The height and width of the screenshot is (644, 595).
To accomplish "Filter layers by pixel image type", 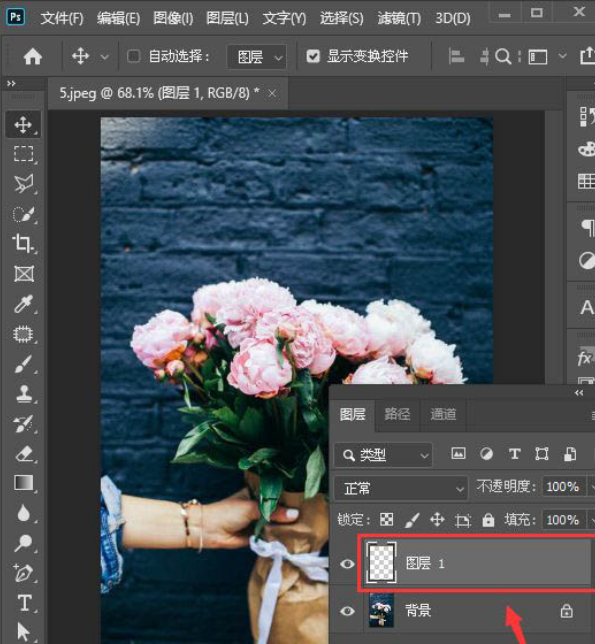I will (458, 453).
